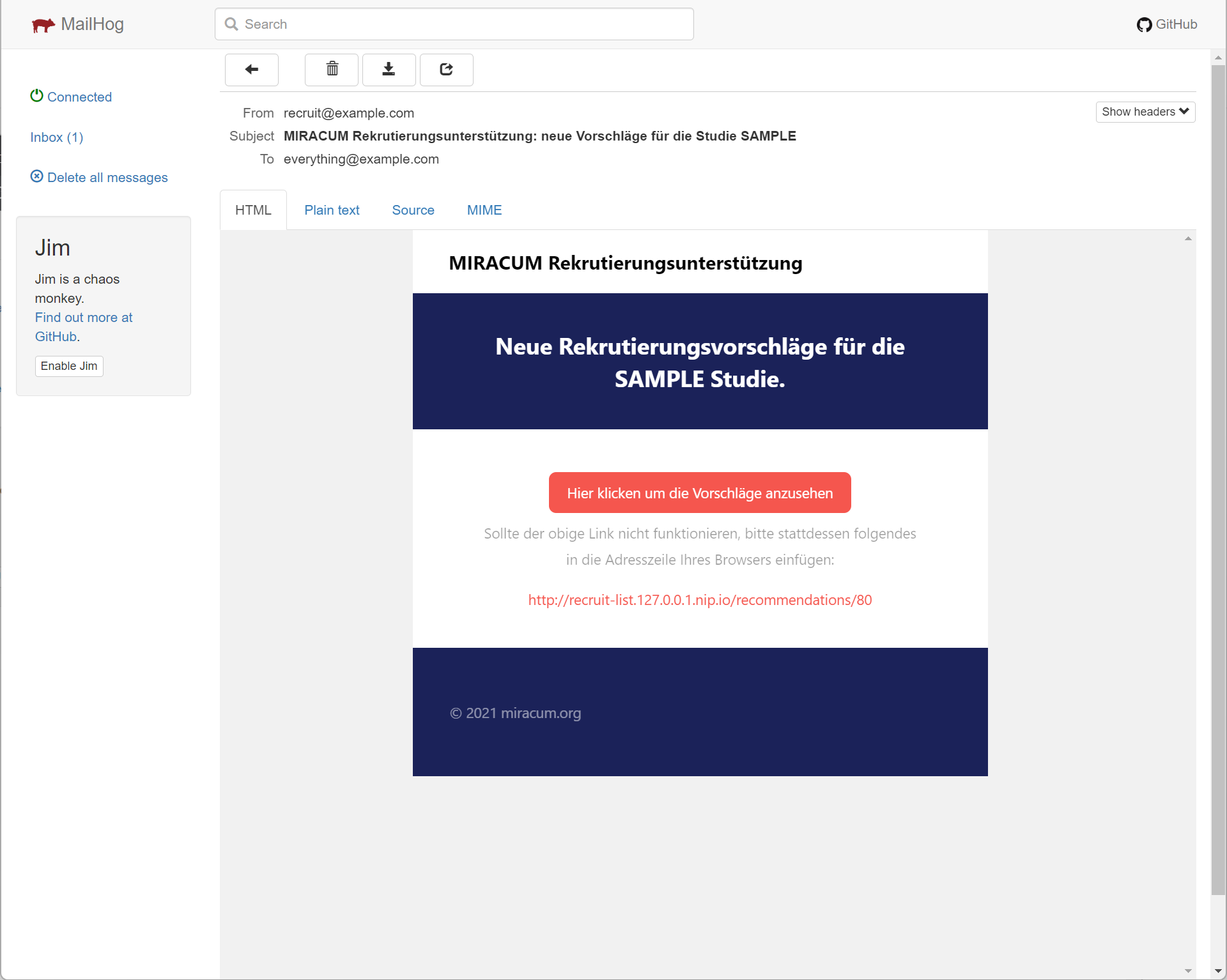Click the Enable Jim button
Image resolution: width=1227 pixels, height=980 pixels.
point(69,366)
